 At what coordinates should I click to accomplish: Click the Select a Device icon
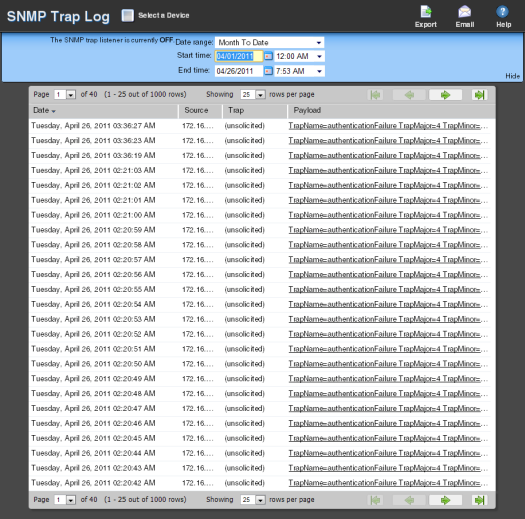pyautogui.click(x=128, y=15)
